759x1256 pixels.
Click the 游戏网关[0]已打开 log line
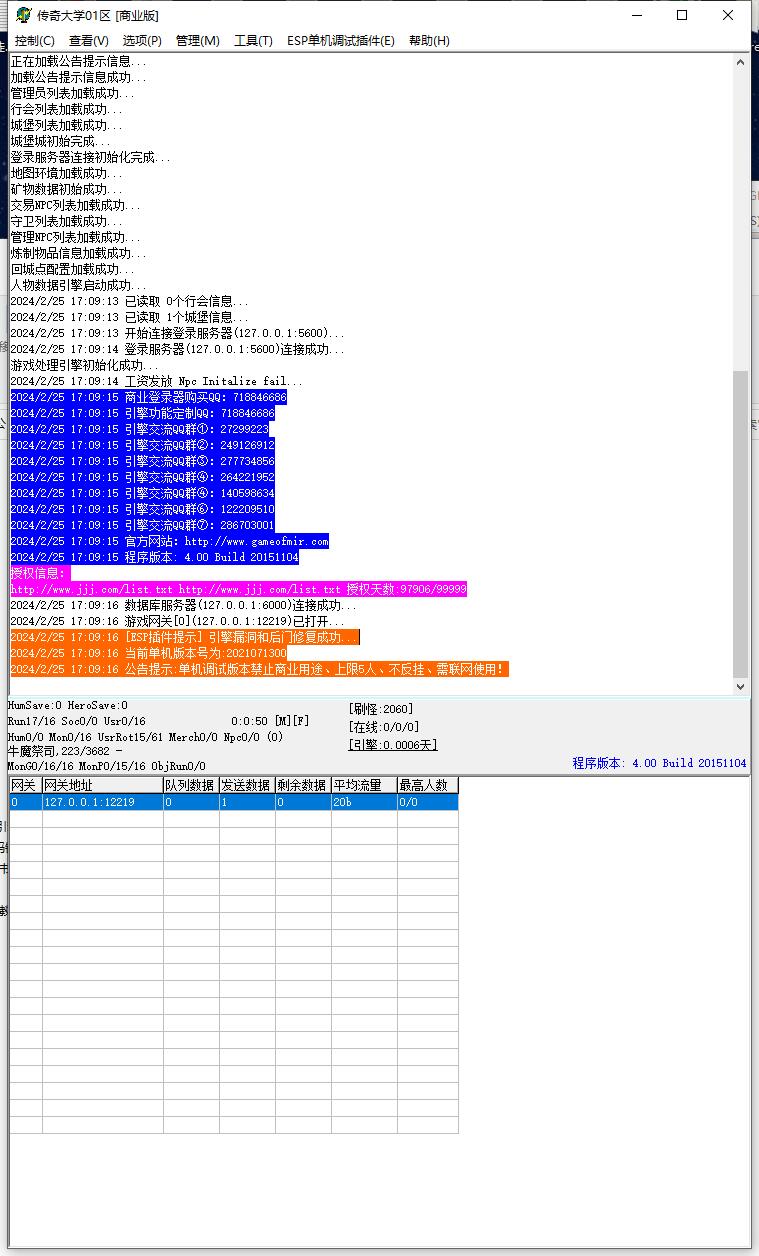[x=177, y=621]
